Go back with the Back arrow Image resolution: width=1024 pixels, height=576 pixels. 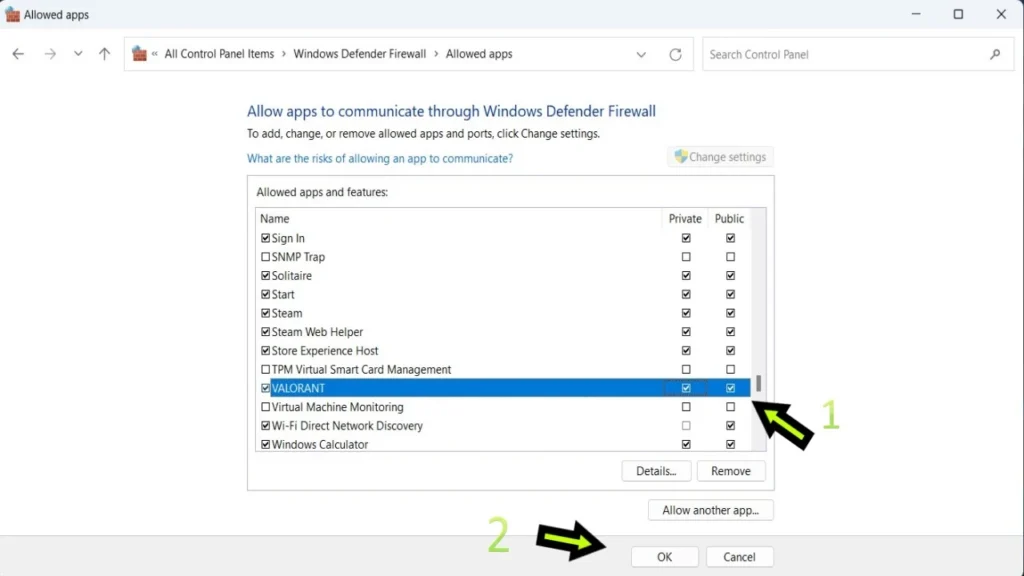pos(18,54)
